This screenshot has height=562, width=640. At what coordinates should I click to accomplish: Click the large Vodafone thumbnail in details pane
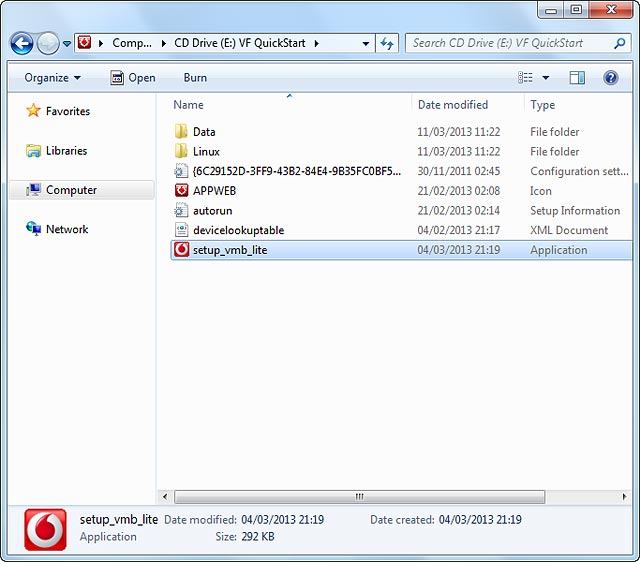click(45, 529)
